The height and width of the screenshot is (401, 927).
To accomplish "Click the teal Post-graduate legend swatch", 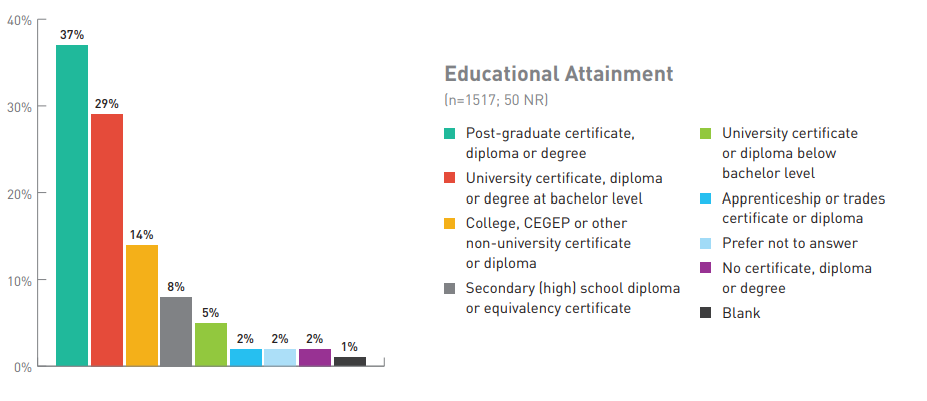I will click(450, 133).
